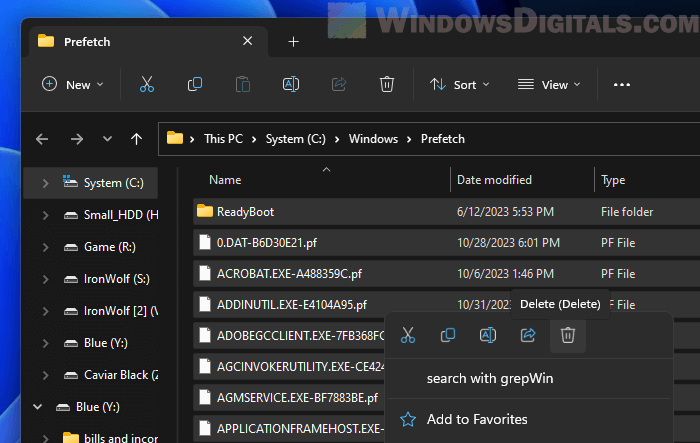The width and height of the screenshot is (700, 443).
Task: Open chevron after This PC in breadcrumb
Action: coord(254,139)
